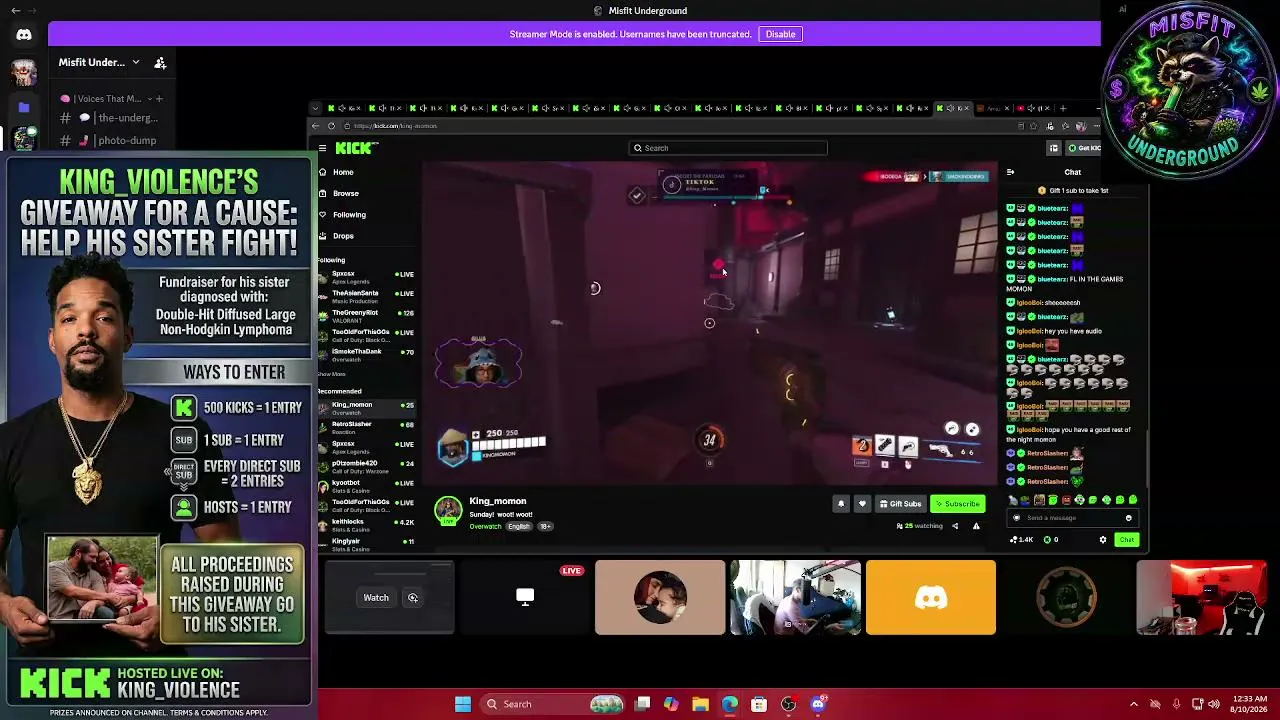Click the English language tag
This screenshot has height=720, width=1280.
[518, 527]
